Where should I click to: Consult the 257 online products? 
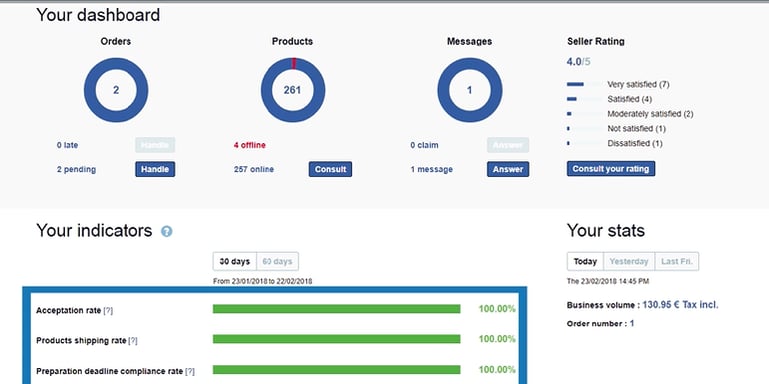point(330,169)
